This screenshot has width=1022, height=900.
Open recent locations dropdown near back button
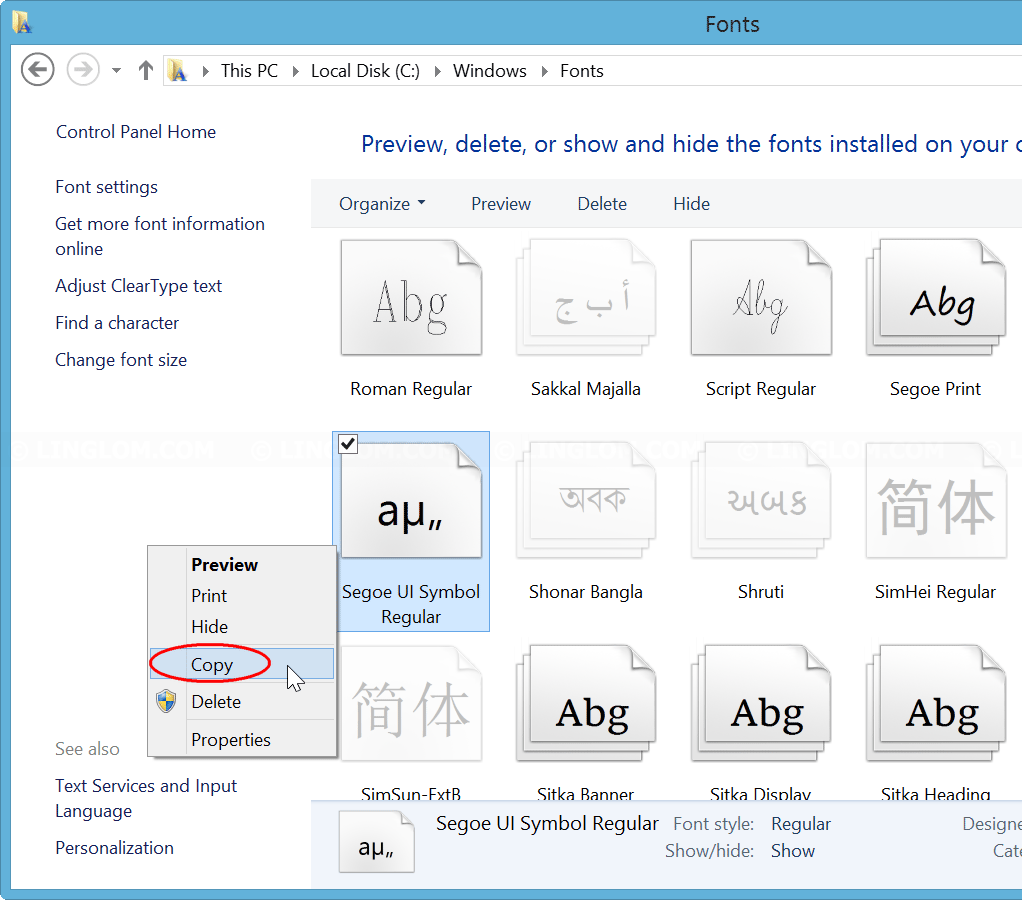(x=115, y=71)
